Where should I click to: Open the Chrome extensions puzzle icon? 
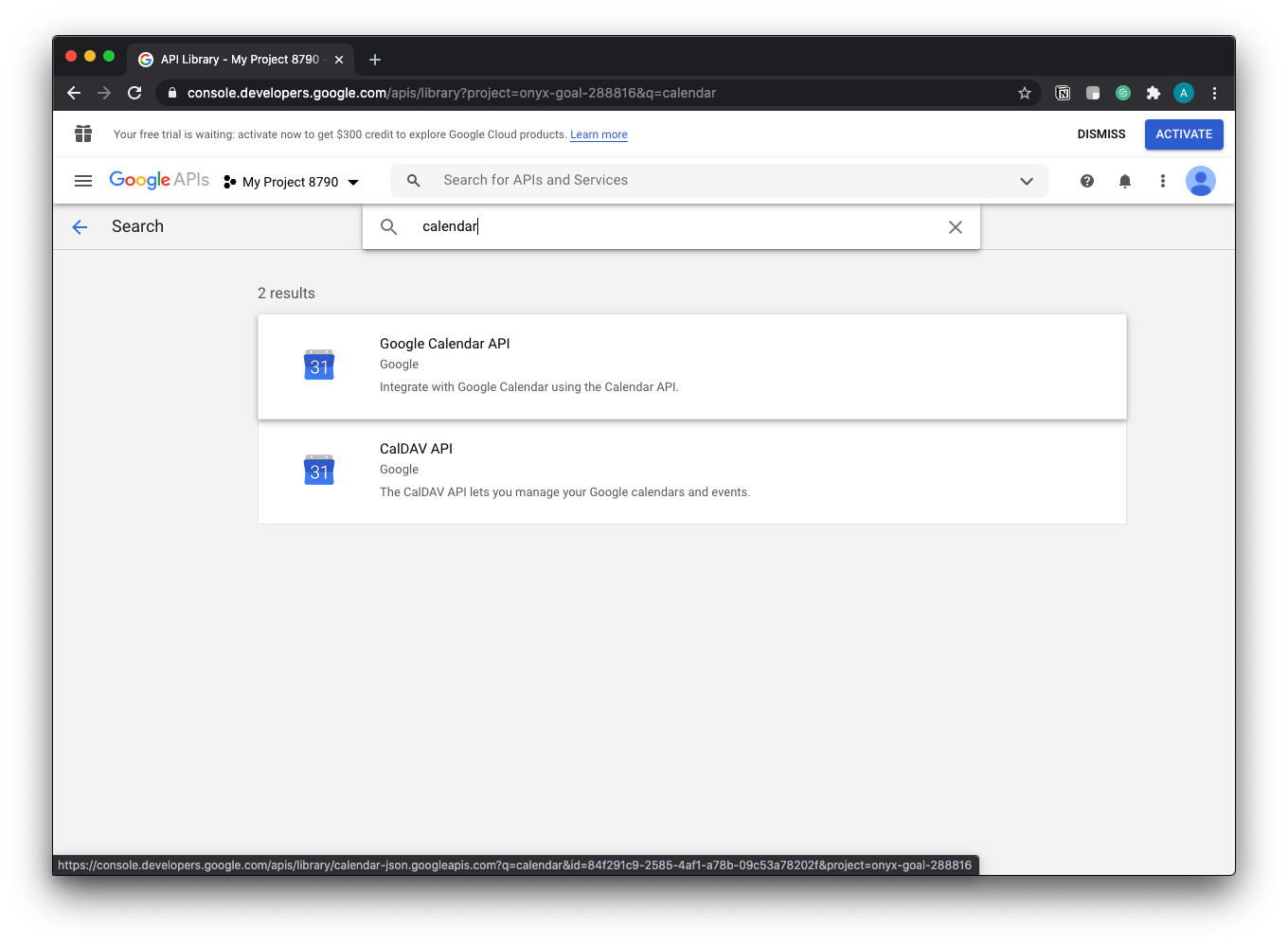tap(1154, 93)
